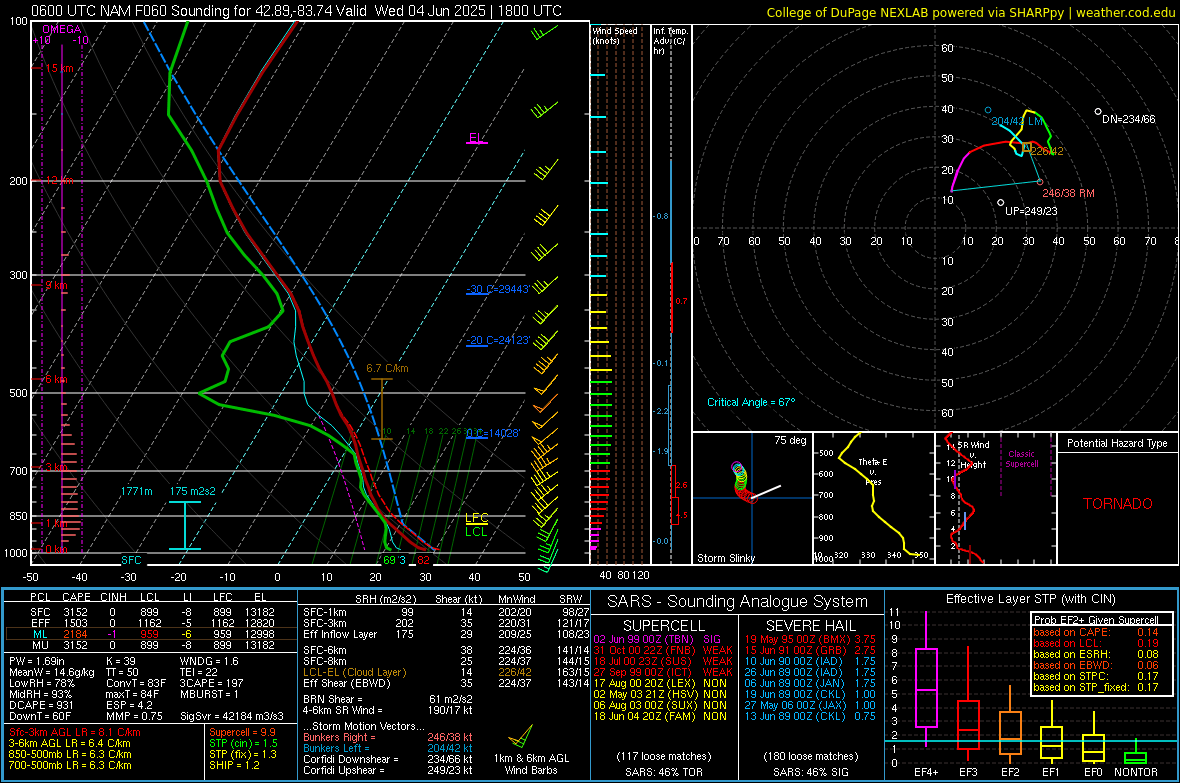Click the based on CAPE probability row
Screen dimensions: 1180x783
pos(1096,632)
